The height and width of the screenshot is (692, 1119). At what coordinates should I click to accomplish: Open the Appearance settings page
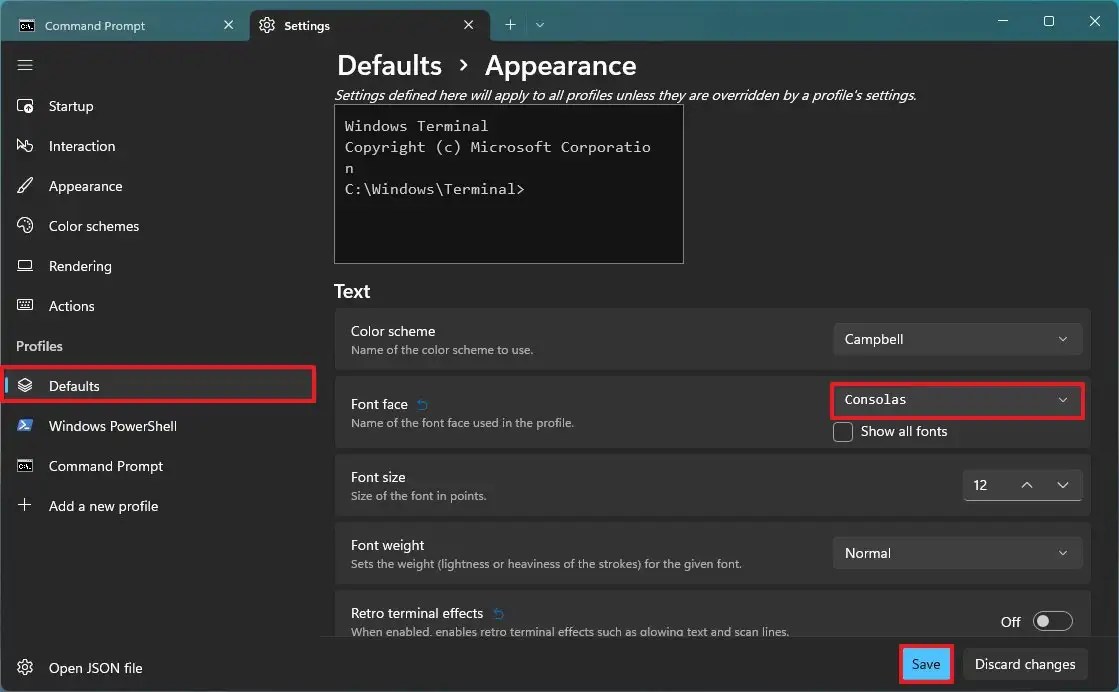coord(83,186)
